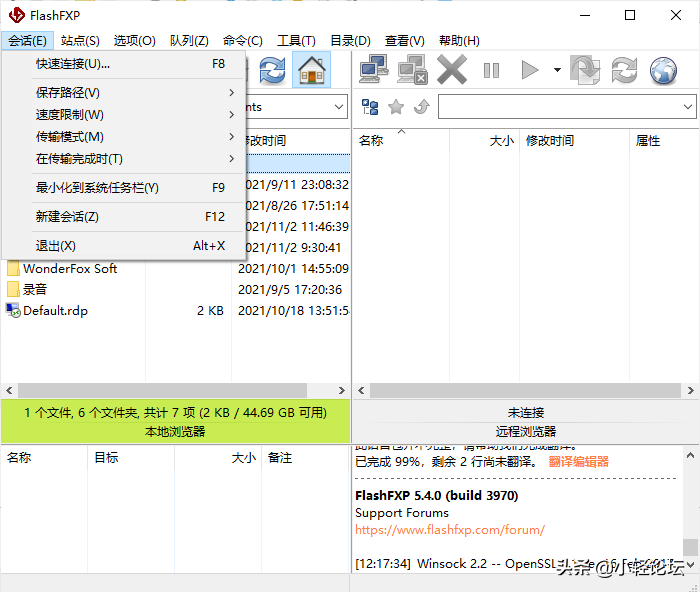Image resolution: width=700 pixels, height=592 pixels.
Task: Open the dropdown arrow next to play
Action: pyautogui.click(x=557, y=70)
